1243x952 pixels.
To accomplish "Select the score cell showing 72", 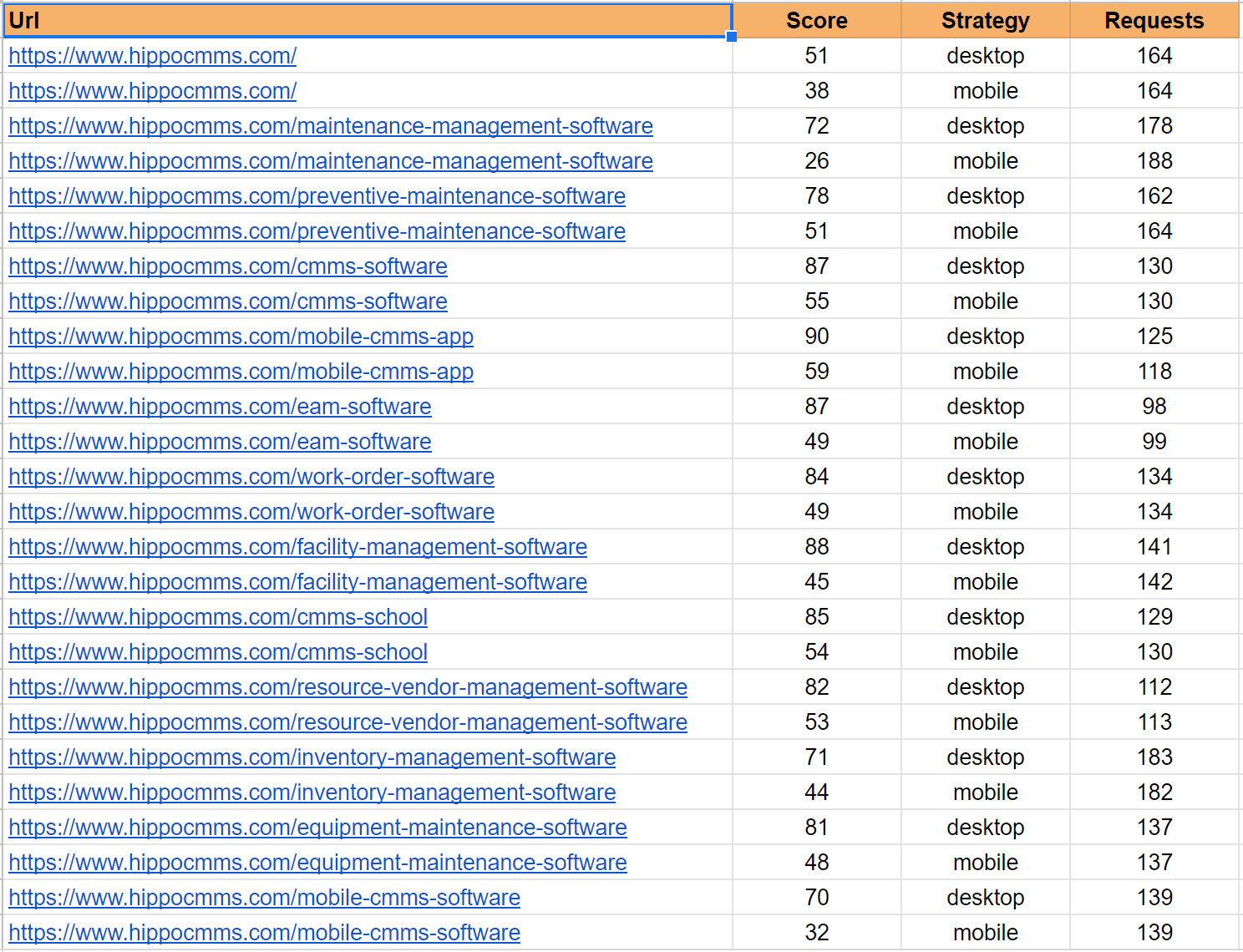I will (817, 126).
